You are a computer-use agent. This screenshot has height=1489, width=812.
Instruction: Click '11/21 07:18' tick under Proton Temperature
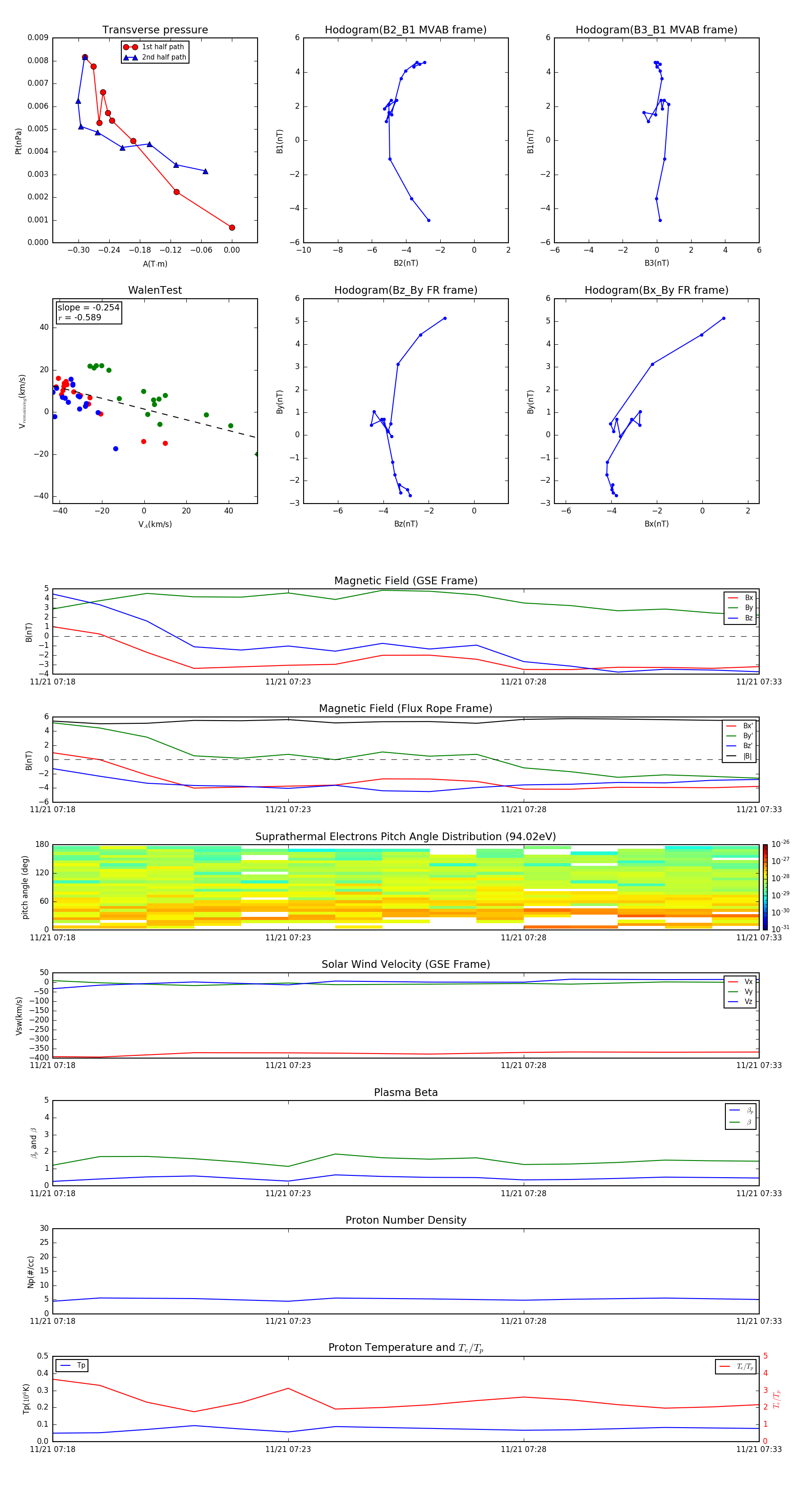pos(53,1449)
